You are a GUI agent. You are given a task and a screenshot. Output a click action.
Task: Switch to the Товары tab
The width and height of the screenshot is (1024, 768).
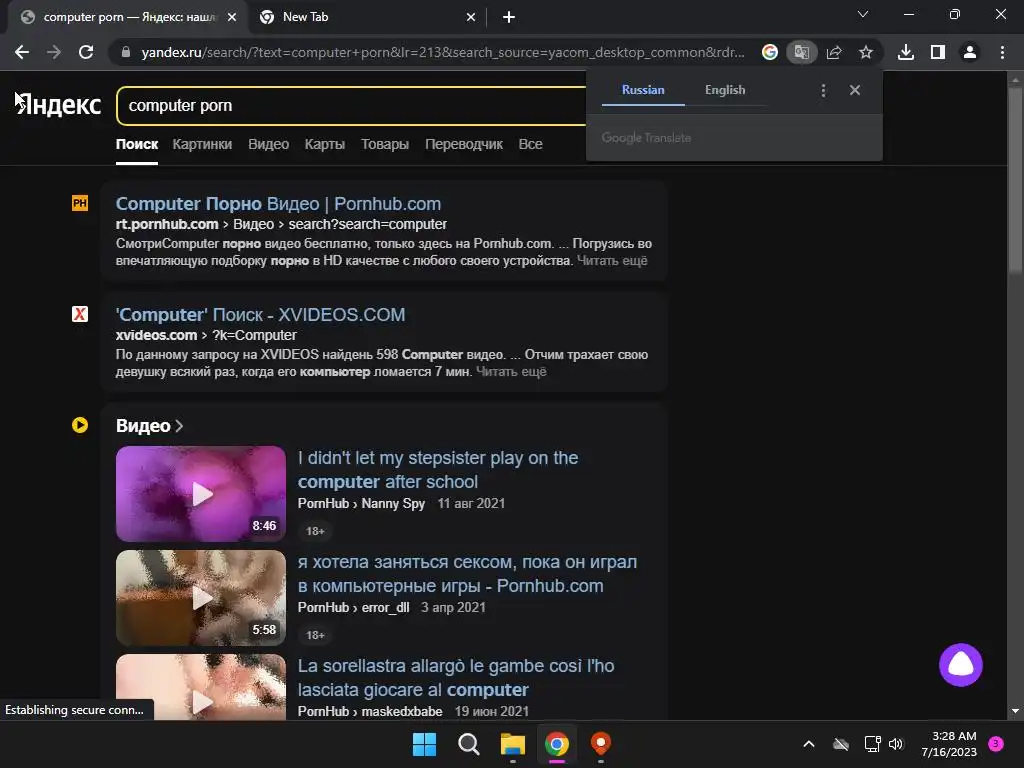coord(385,144)
